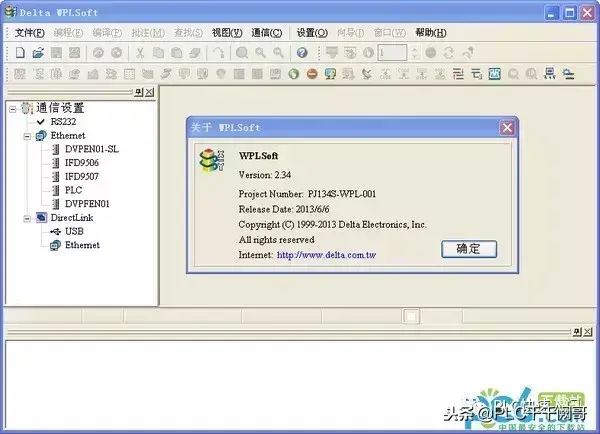Collapse the DirectLink tree node
The width and height of the screenshot is (600, 434).
pyautogui.click(x=27, y=219)
